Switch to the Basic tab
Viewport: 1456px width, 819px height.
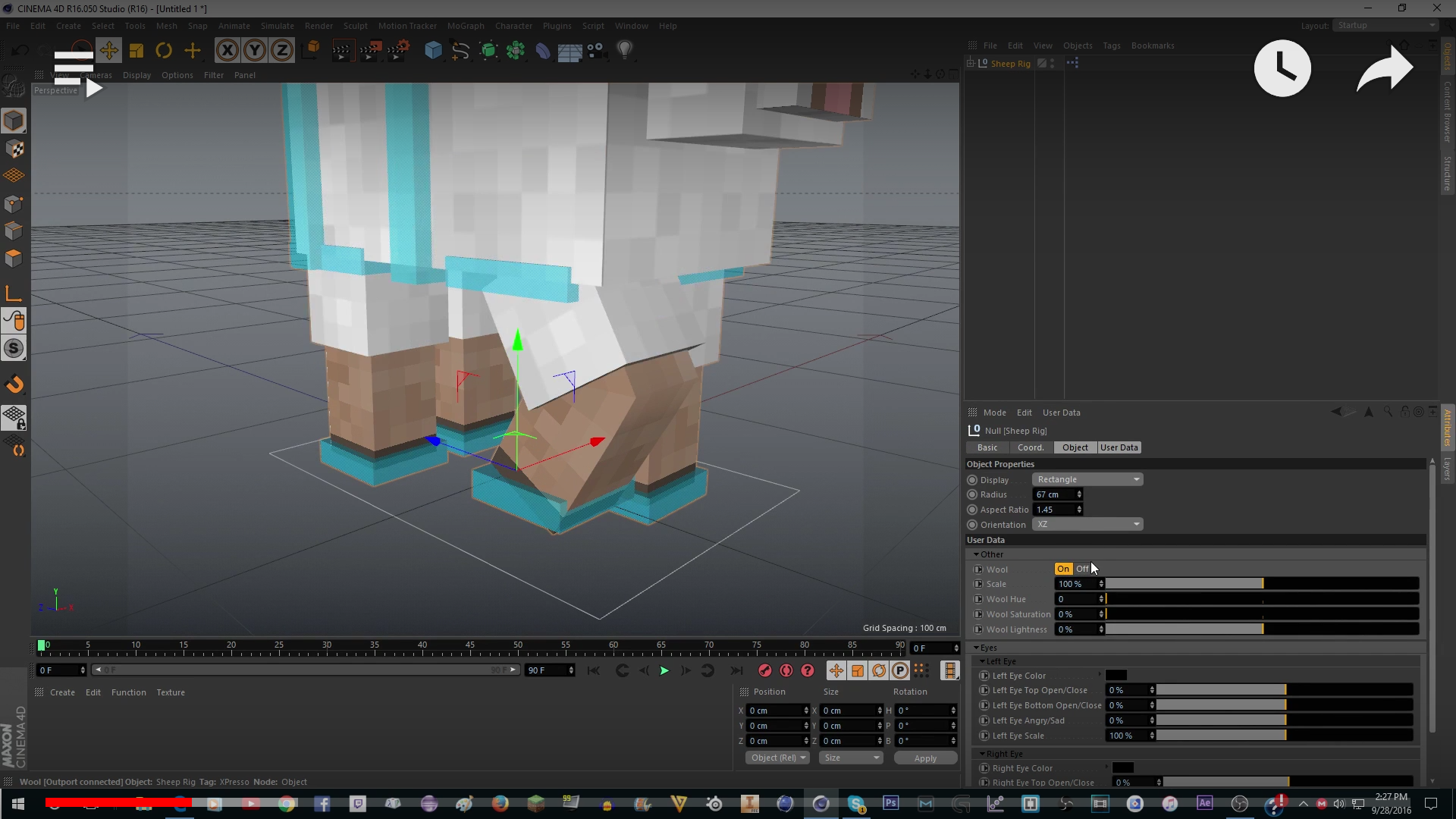987,447
